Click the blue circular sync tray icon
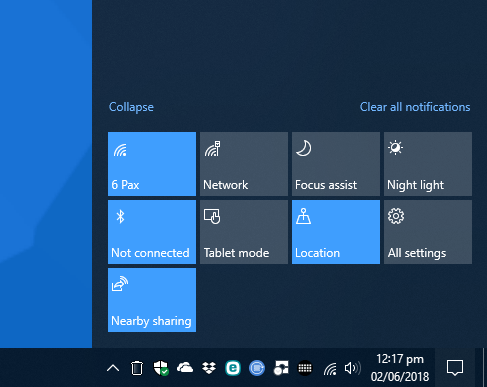Viewport: 487px width, 387px height. tap(257, 368)
